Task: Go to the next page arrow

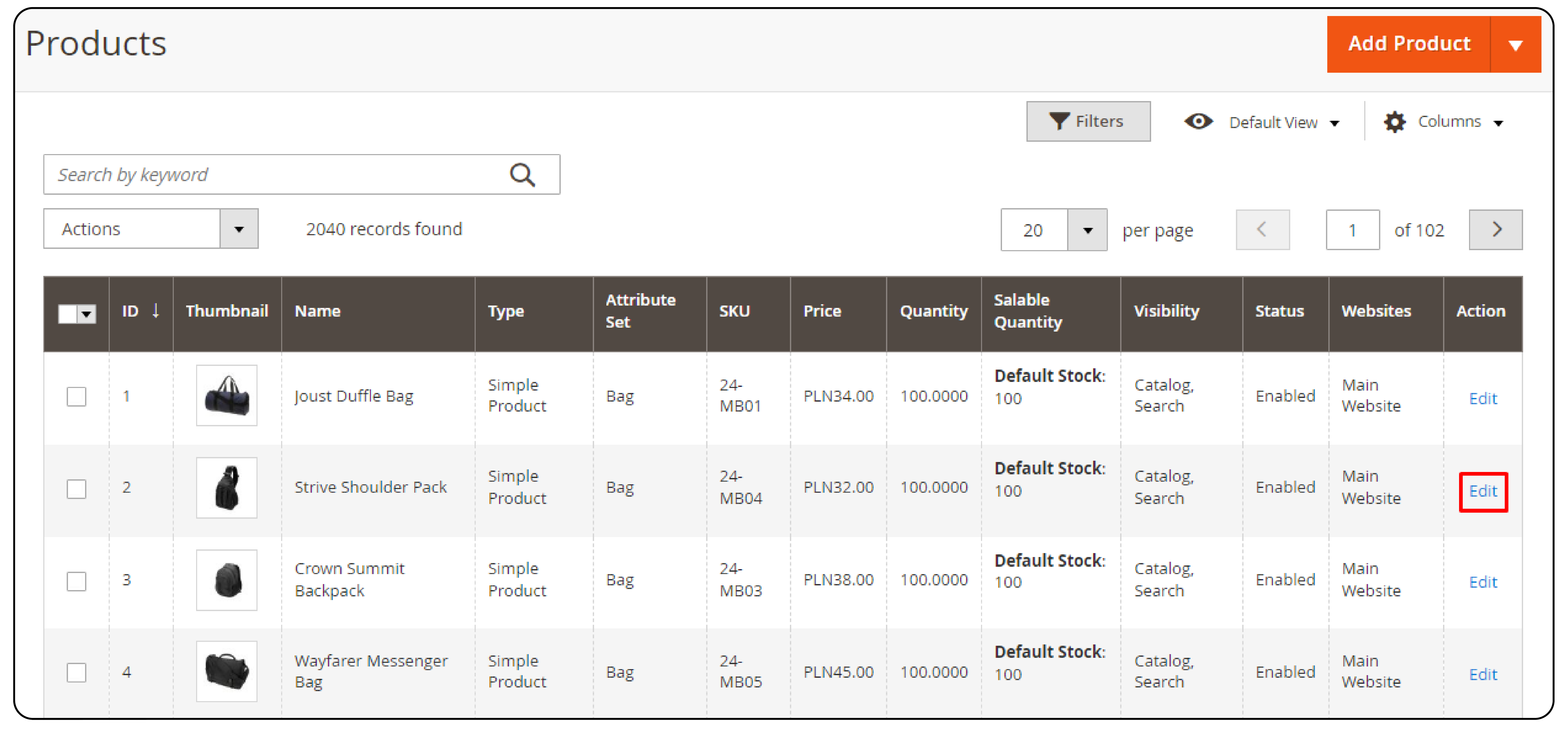Action: (x=1495, y=229)
